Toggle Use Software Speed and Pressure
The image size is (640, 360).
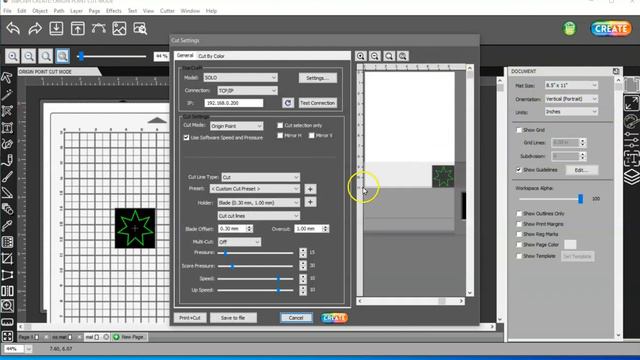tap(187, 138)
